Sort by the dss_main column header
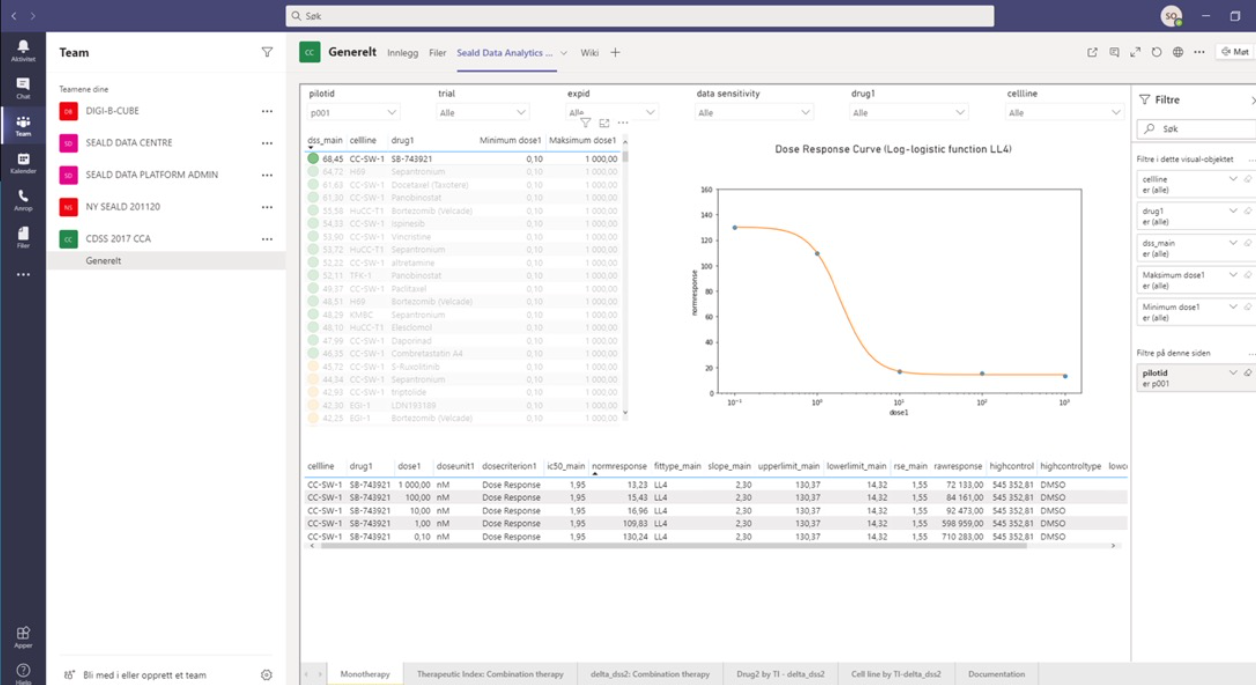 click(325, 140)
